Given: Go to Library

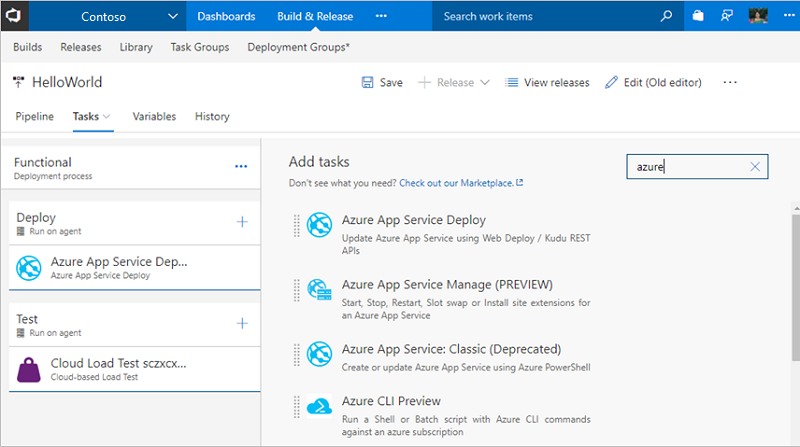Looking at the screenshot, I should (136, 47).
